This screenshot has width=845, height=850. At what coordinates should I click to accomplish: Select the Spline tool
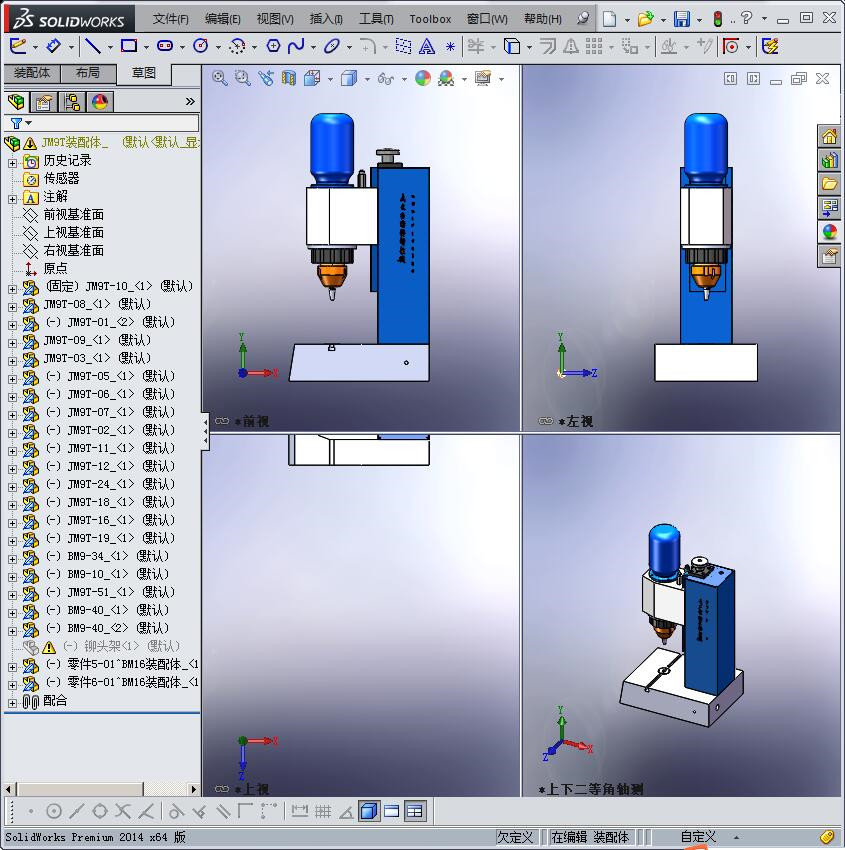click(296, 47)
